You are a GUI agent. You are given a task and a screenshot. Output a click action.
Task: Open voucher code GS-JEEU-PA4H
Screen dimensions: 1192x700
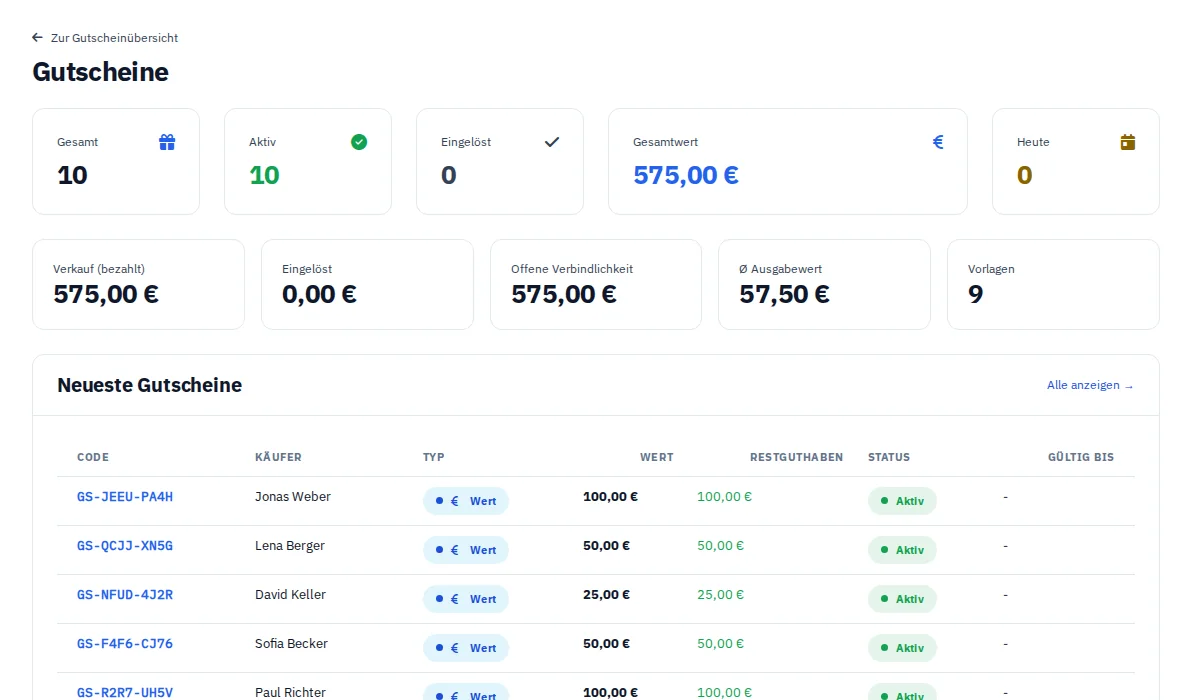tap(125, 497)
